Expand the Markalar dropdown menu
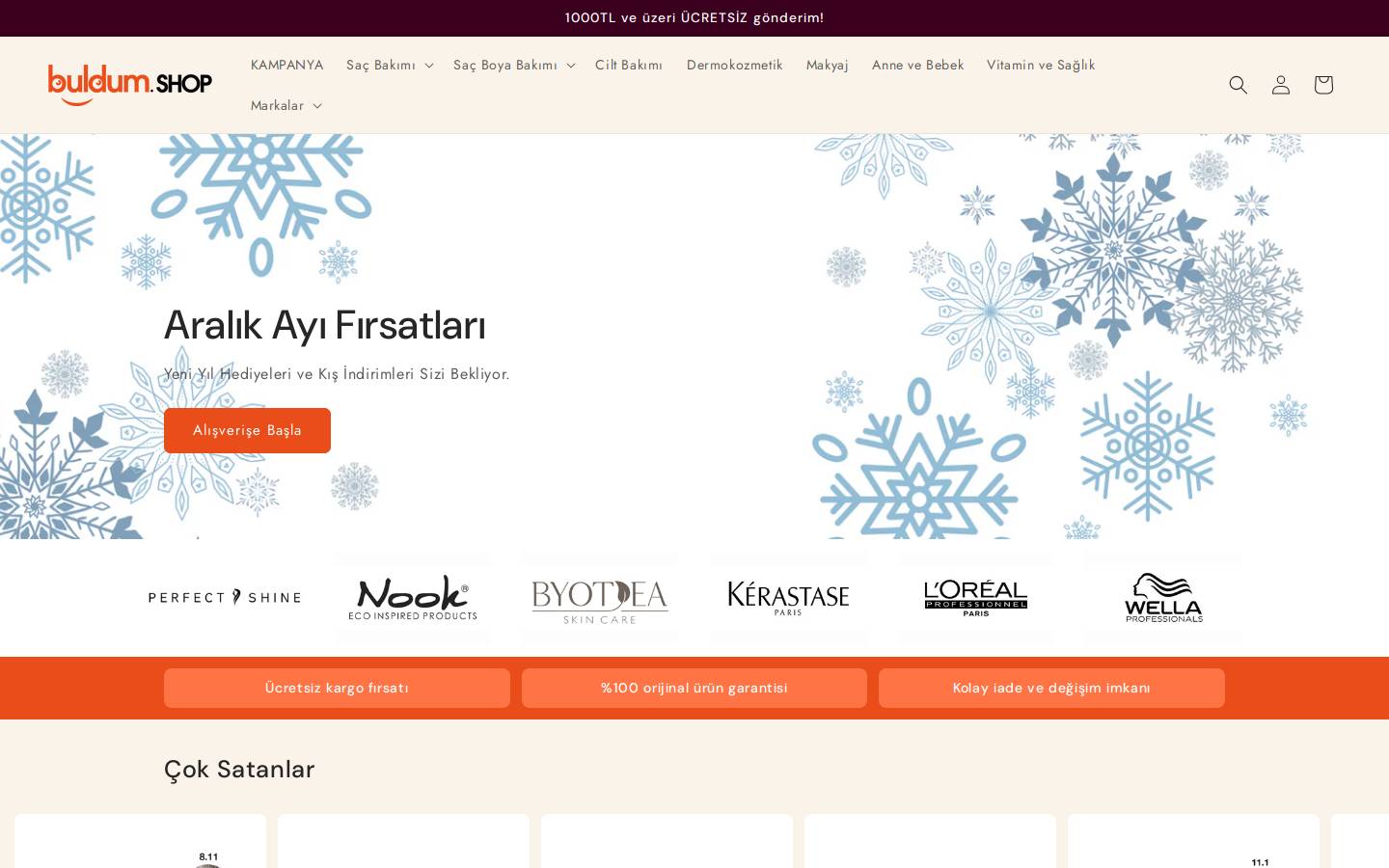Image resolution: width=1389 pixels, height=868 pixels. (286, 105)
